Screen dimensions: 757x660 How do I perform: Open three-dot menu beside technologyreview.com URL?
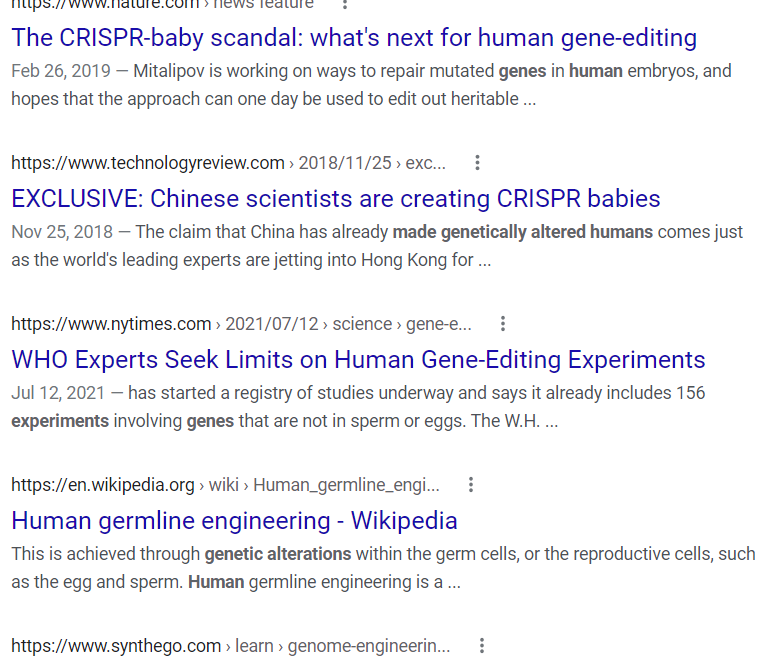[x=477, y=163]
